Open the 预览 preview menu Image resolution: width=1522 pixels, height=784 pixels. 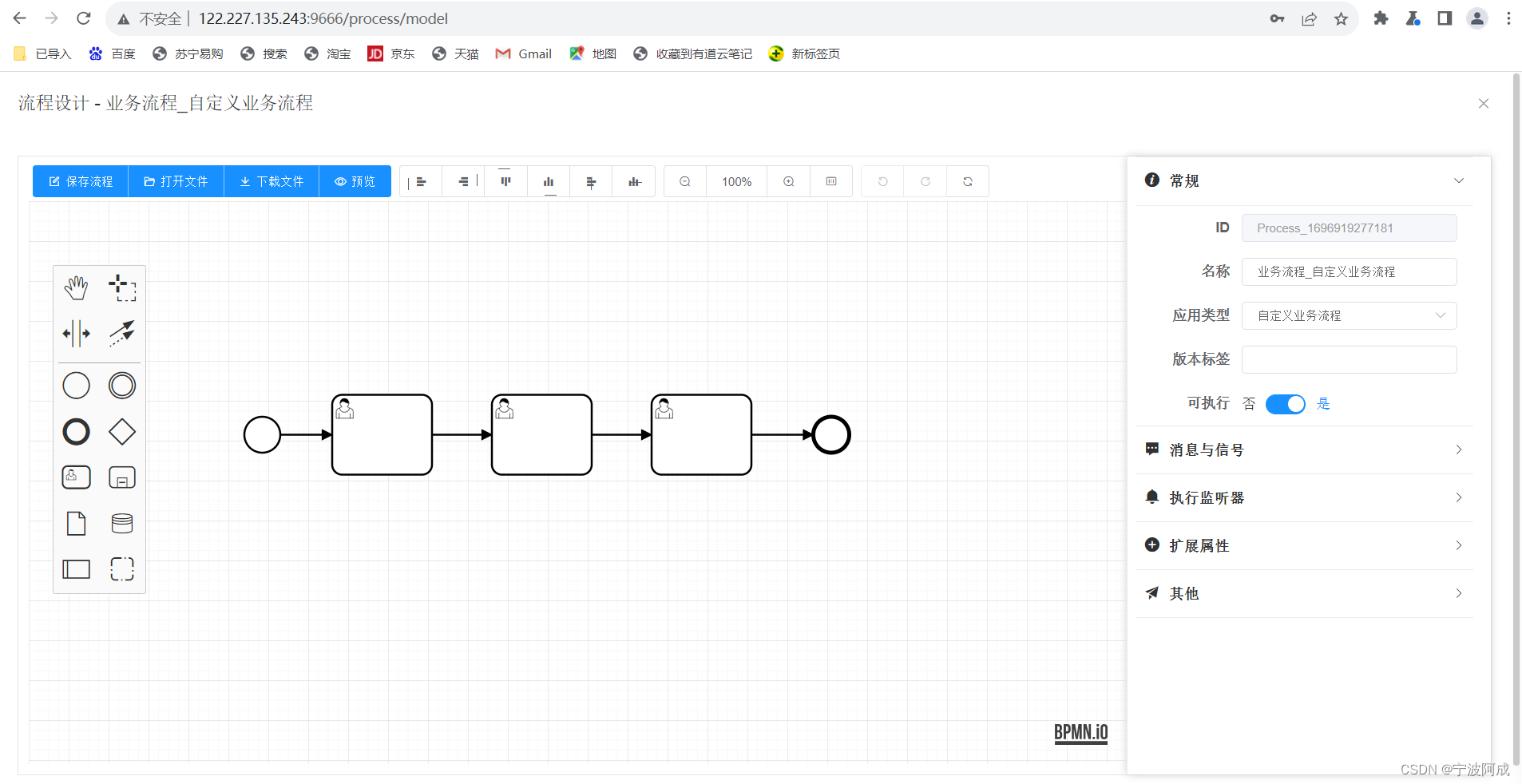click(355, 181)
